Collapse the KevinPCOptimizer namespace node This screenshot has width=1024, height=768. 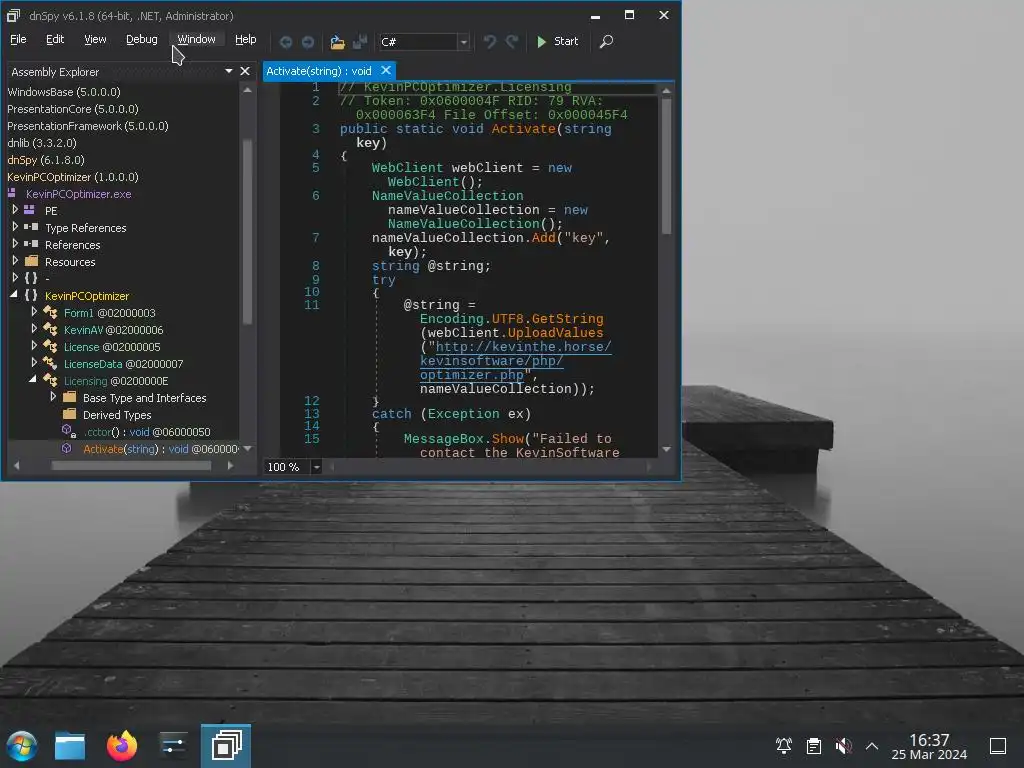coord(14,295)
